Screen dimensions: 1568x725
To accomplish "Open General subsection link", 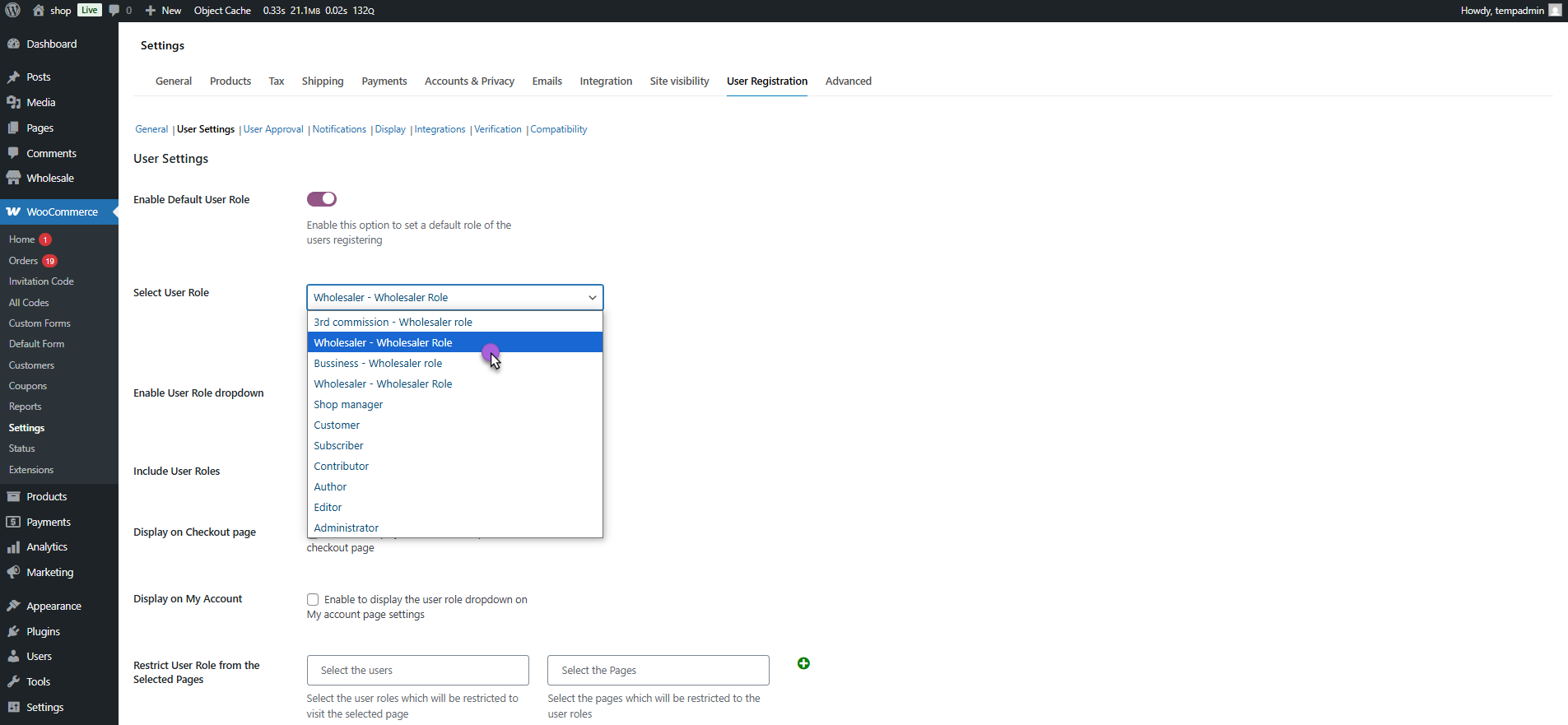I will (151, 129).
